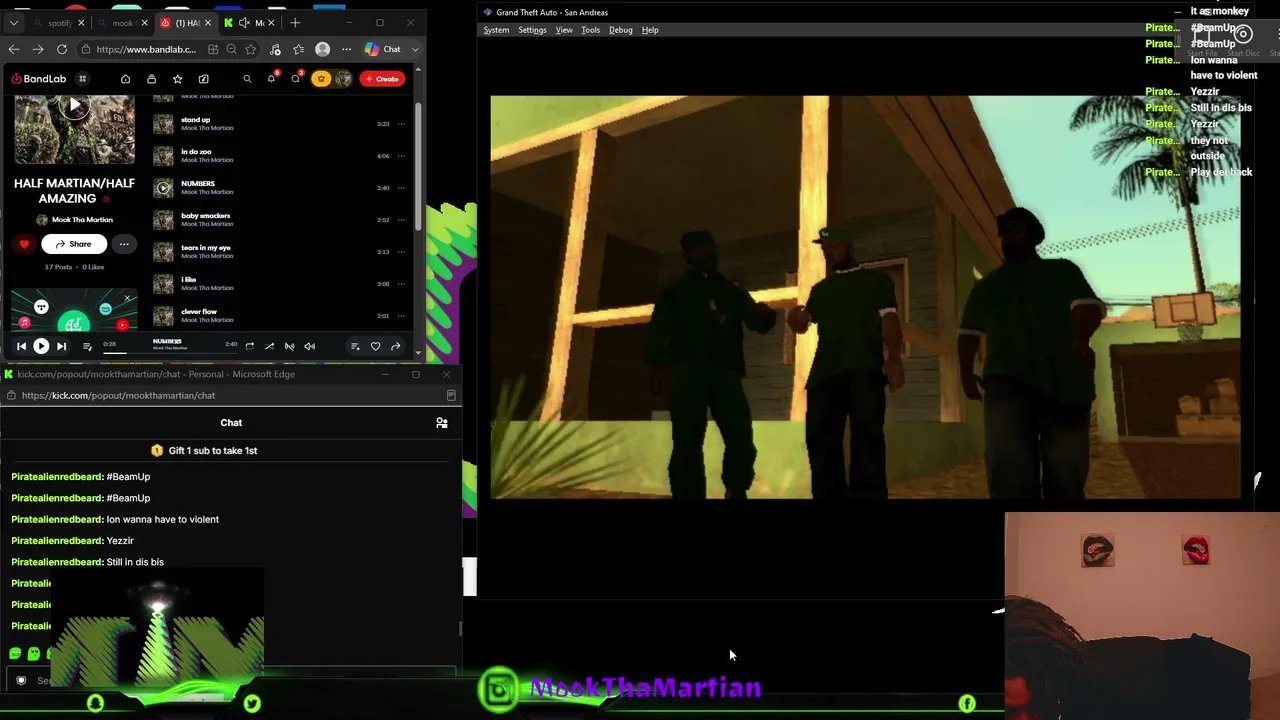Add BandLab page to Edge favorites

click(250, 49)
